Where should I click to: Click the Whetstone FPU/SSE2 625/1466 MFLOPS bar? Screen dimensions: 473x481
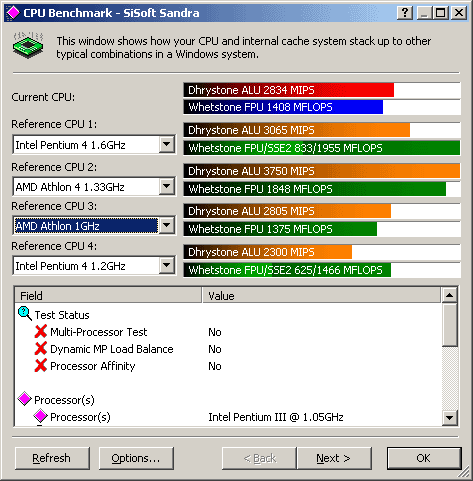click(287, 270)
